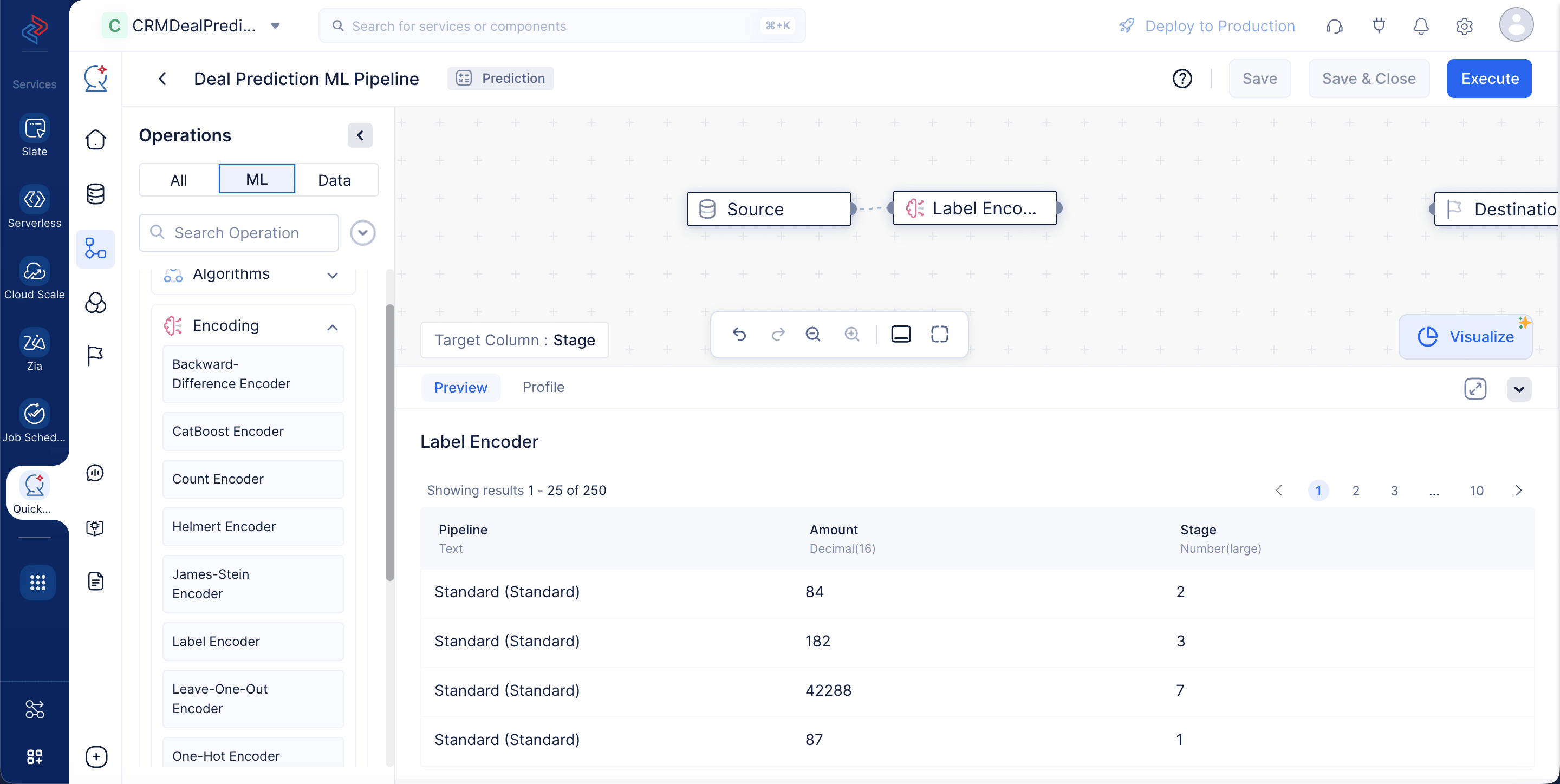This screenshot has height=784, width=1560.
Task: Click the redo icon on canvas toolbar
Action: click(778, 334)
